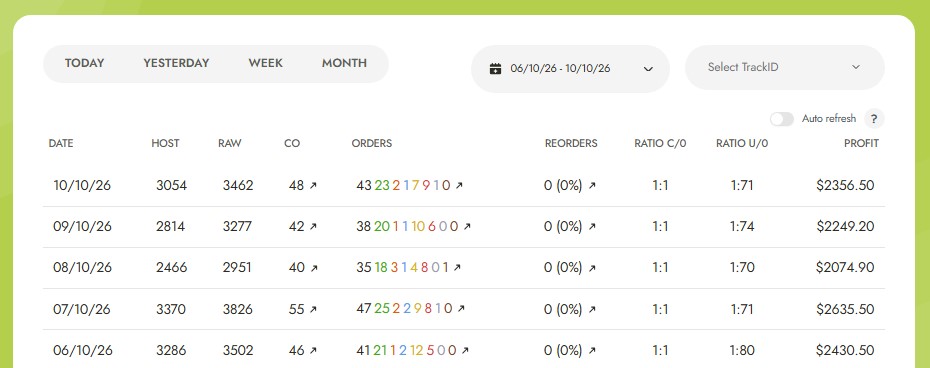Open CO arrow link for 08/10/26 row
The height and width of the screenshot is (368, 930).
point(313,268)
